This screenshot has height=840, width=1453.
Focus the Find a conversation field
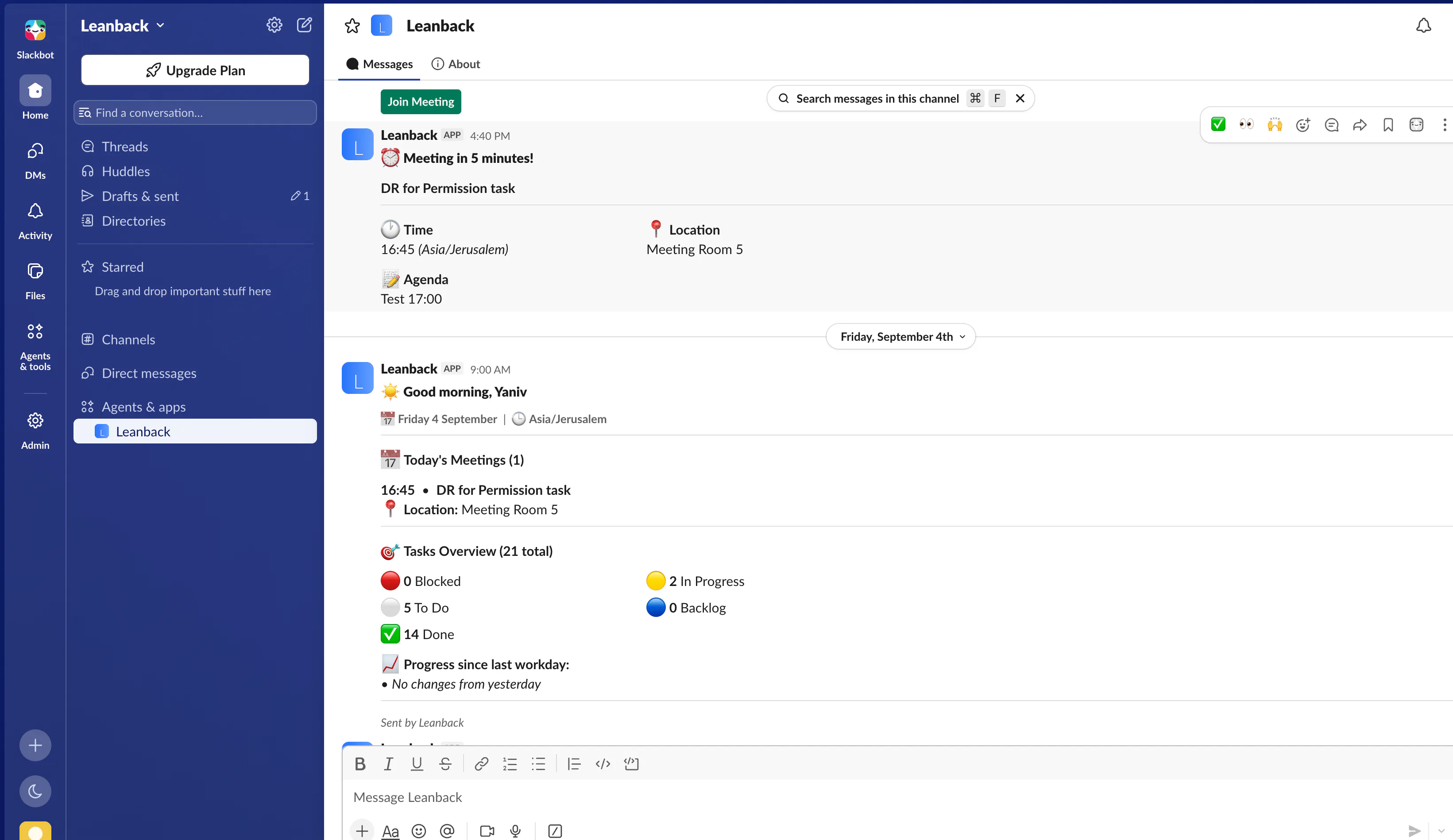(x=195, y=112)
